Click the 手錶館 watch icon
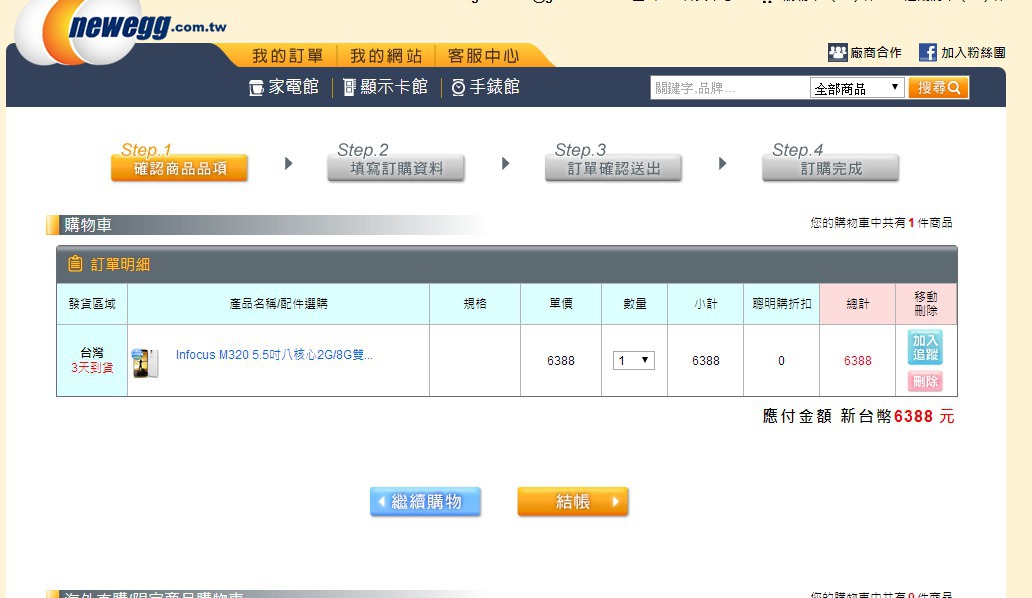 [x=458, y=87]
